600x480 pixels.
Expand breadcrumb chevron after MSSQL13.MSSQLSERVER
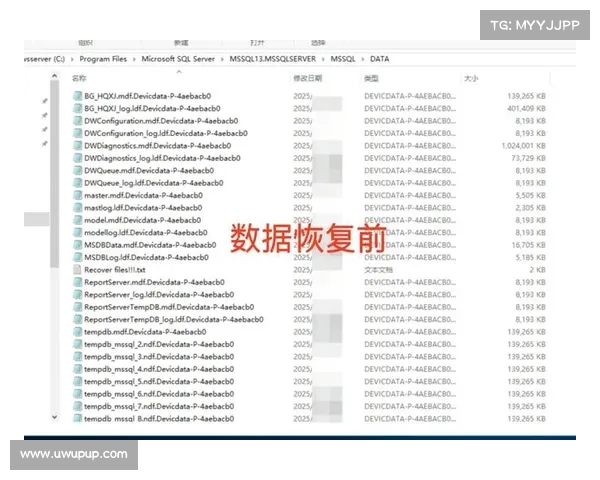(x=323, y=59)
